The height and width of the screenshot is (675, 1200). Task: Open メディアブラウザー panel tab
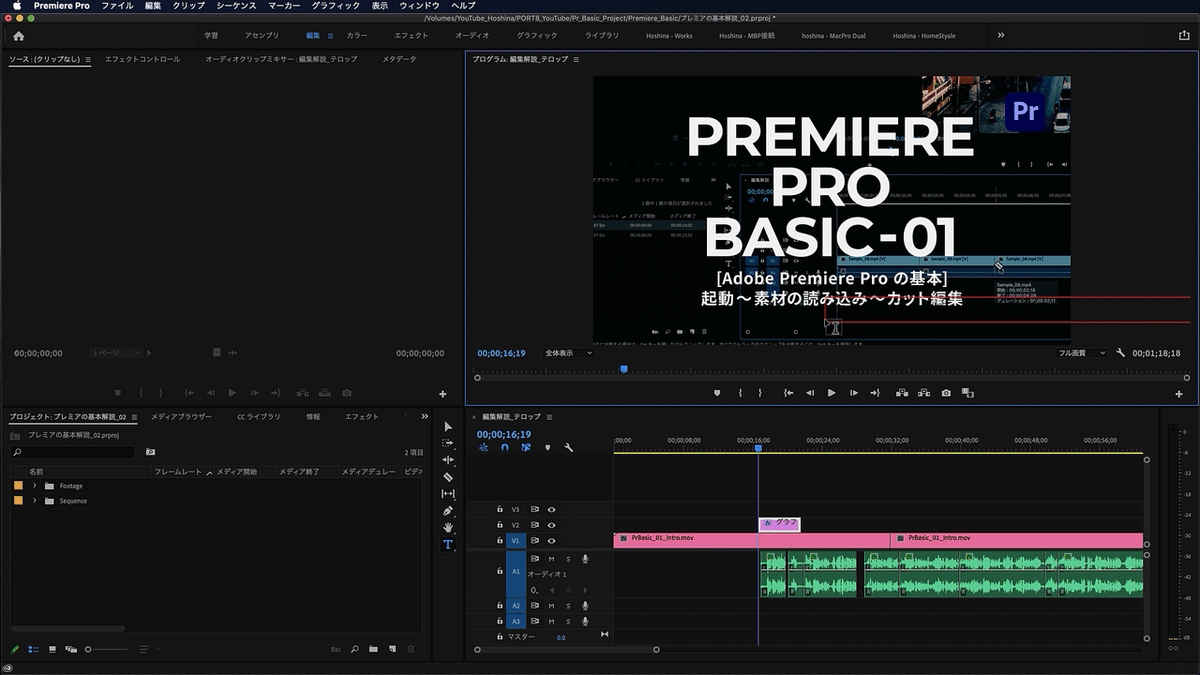tap(182, 416)
